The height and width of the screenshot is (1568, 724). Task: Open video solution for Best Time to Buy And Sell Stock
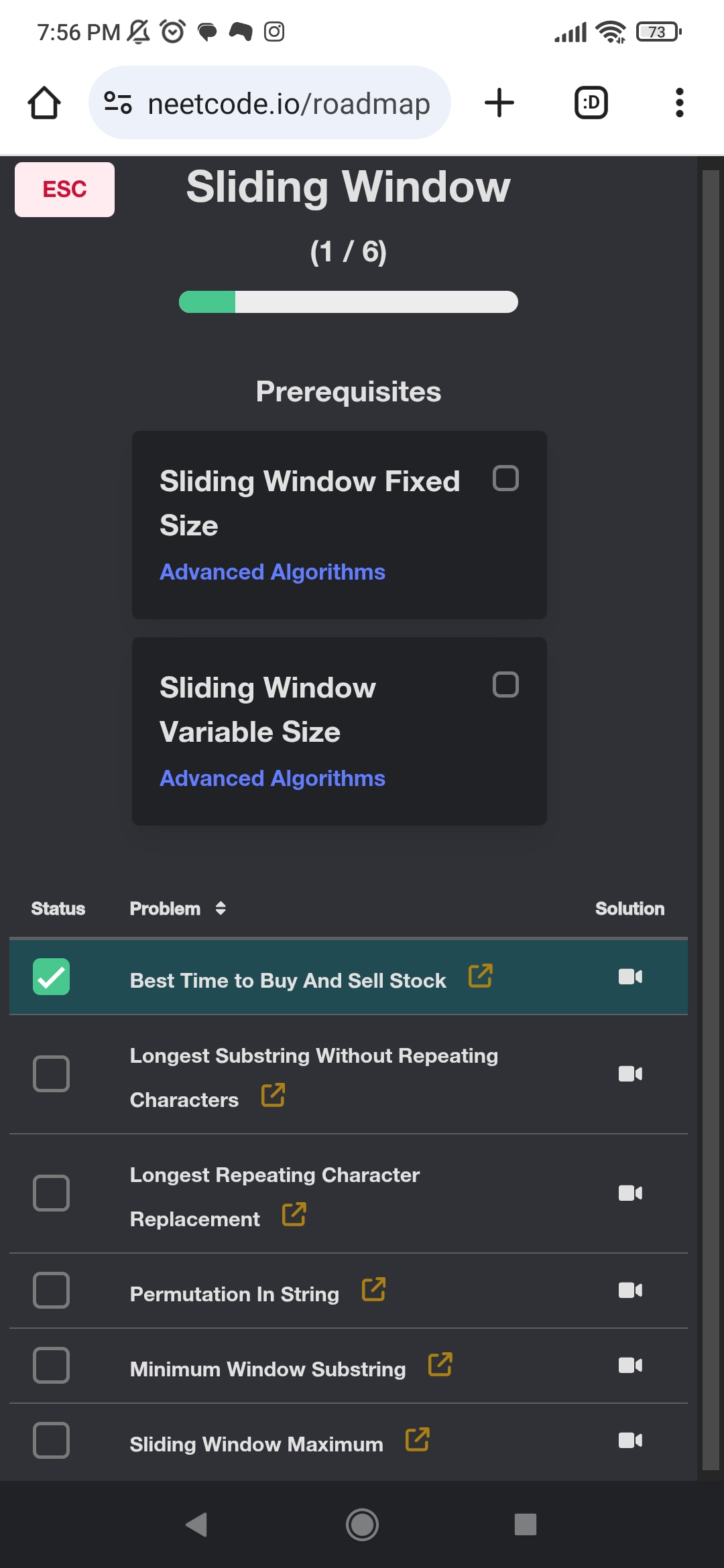(x=630, y=976)
